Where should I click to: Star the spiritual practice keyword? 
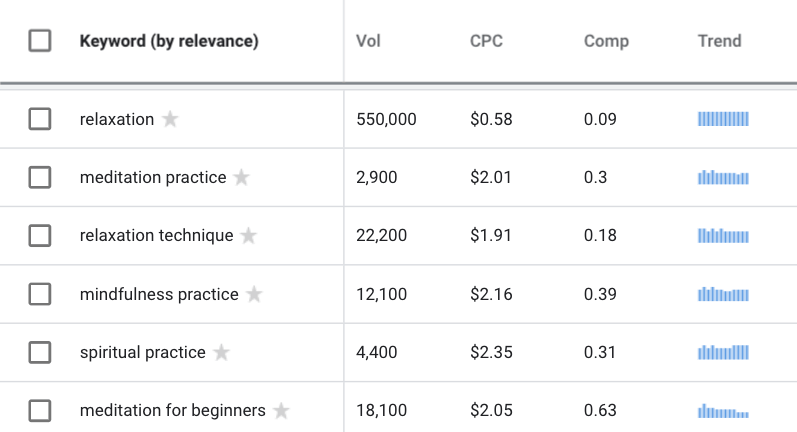coord(221,352)
